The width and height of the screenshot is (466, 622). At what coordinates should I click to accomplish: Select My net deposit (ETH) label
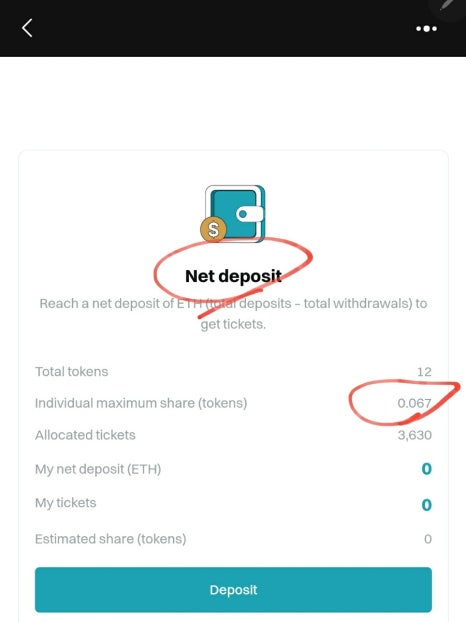click(x=98, y=469)
